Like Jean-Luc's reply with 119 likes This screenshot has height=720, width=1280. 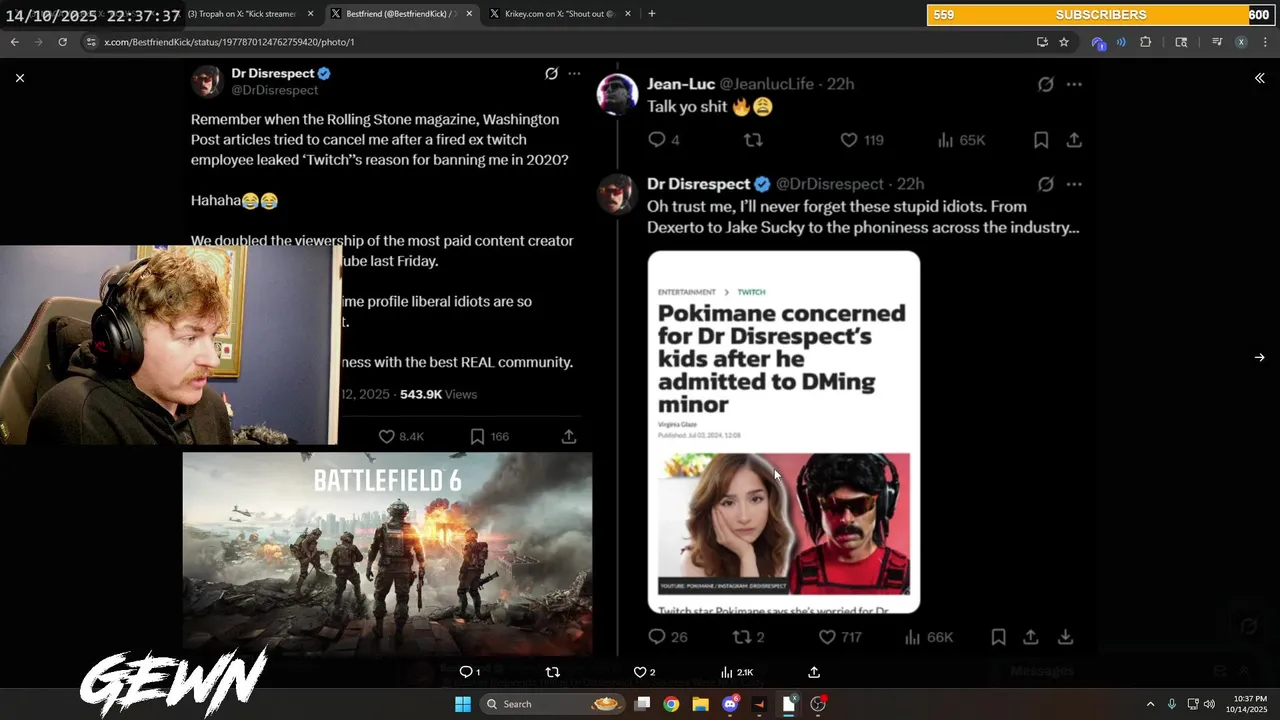[x=861, y=140]
